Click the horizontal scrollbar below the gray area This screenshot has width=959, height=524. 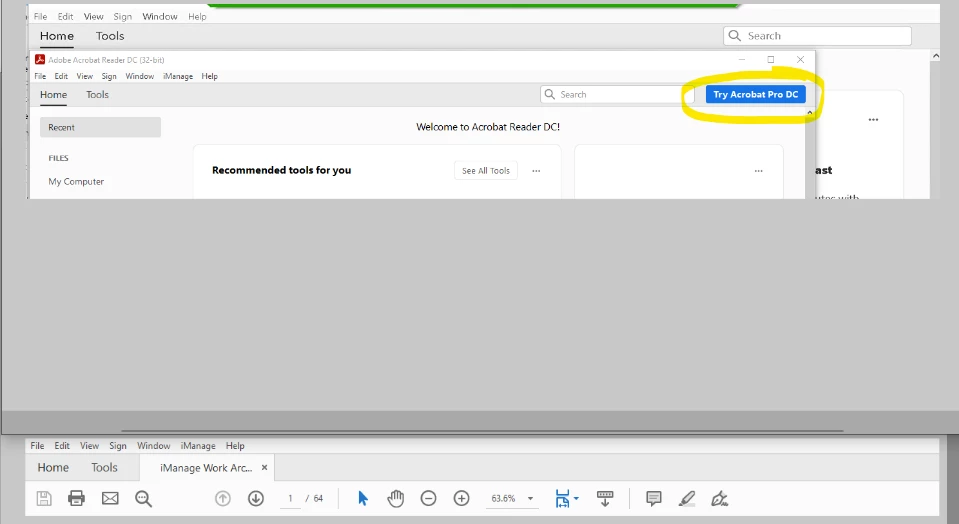[482, 431]
